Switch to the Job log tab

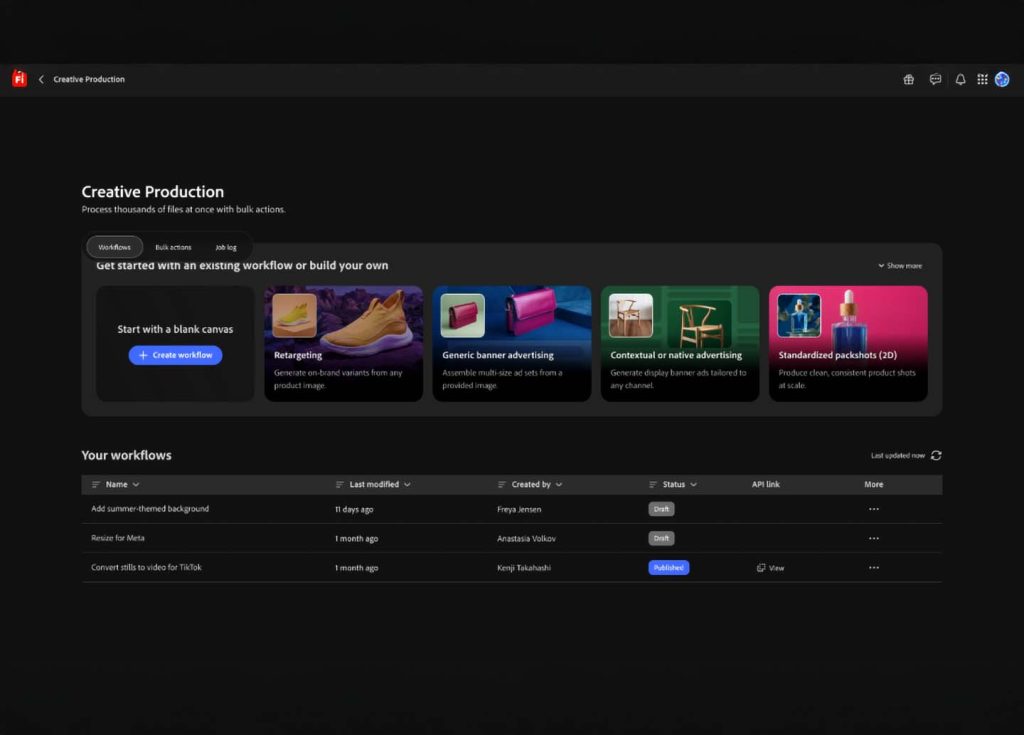[x=226, y=247]
